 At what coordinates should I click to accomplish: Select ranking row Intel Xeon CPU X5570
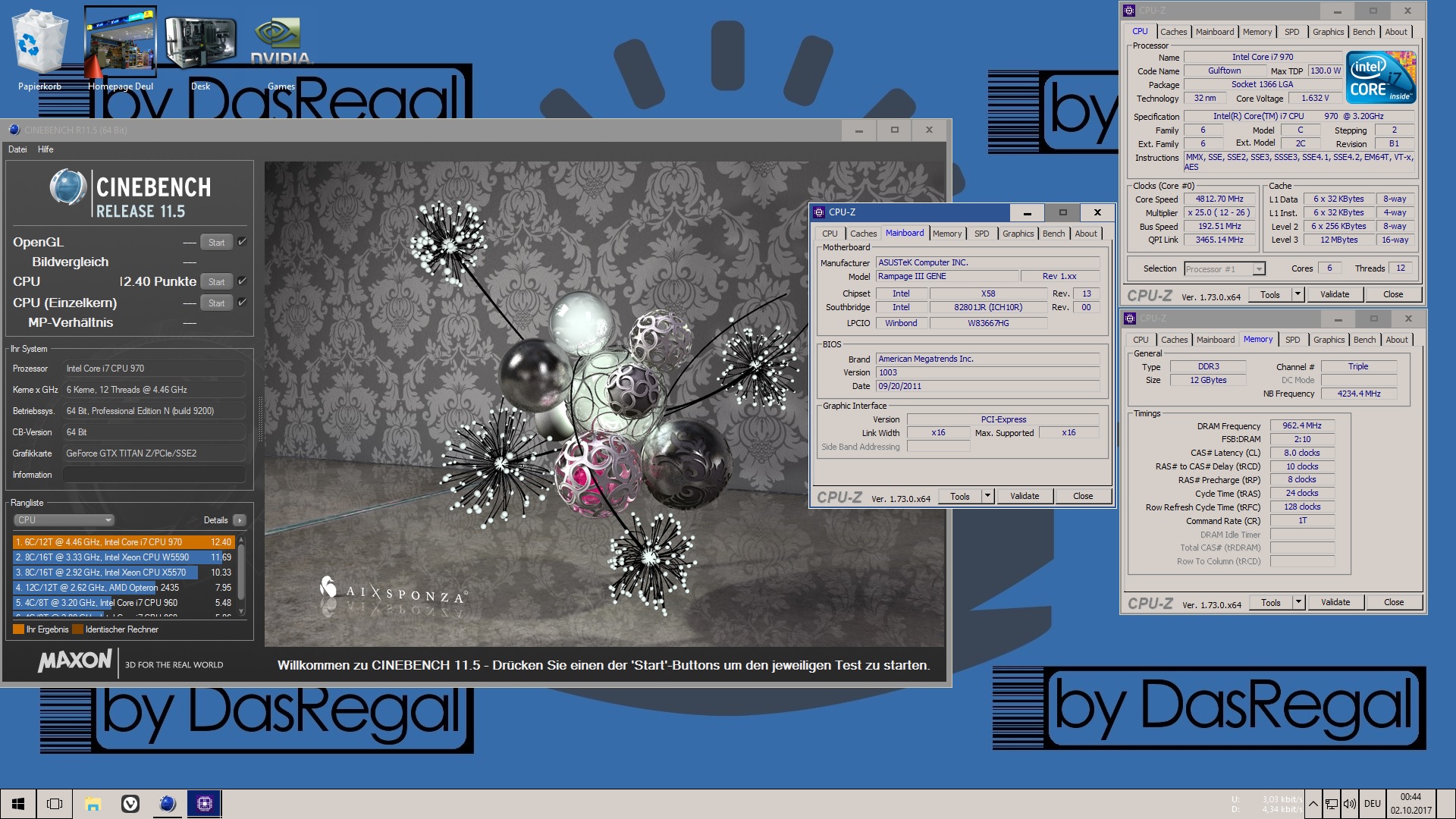click(x=124, y=573)
